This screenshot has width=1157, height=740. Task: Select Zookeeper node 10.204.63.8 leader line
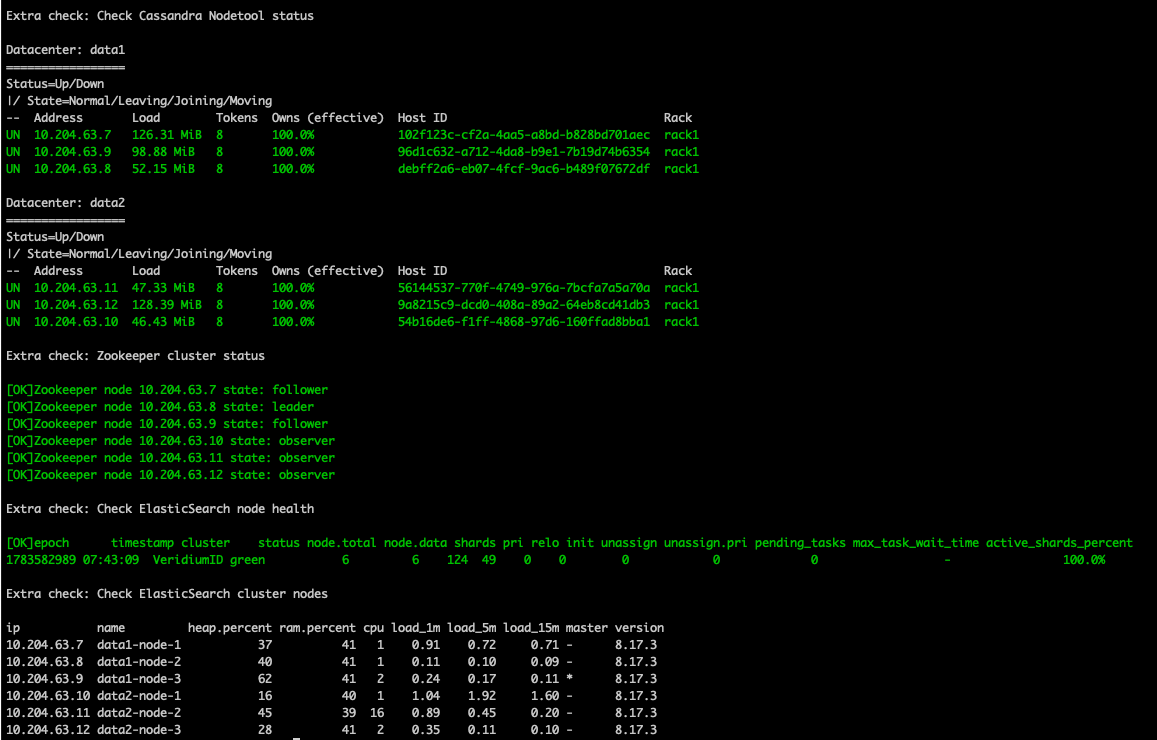(x=160, y=407)
